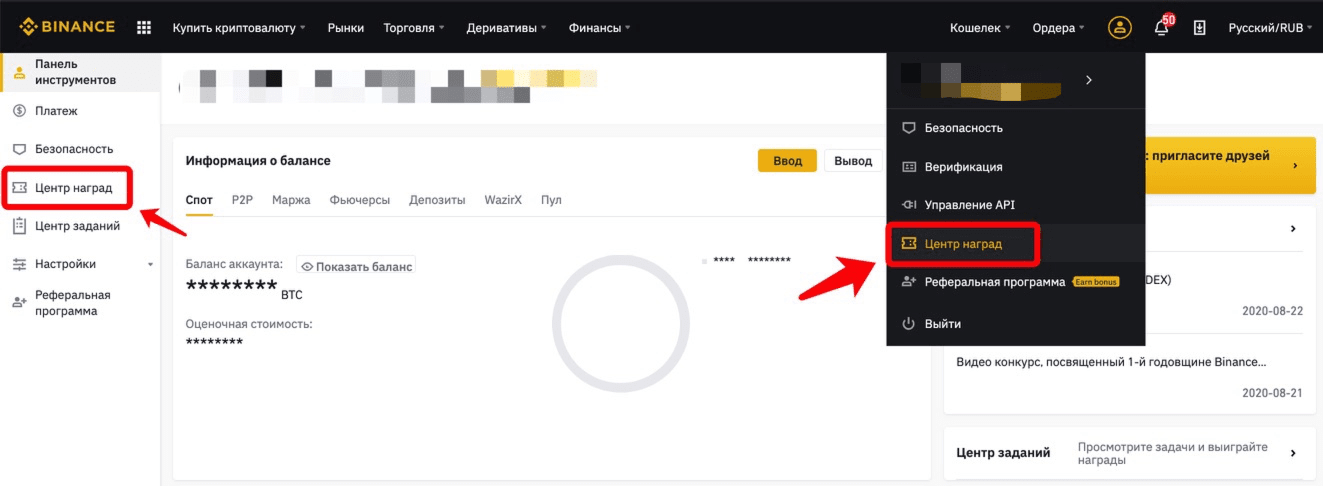
Task: Select Управление API in the dropdown
Action: (x=1016, y=205)
